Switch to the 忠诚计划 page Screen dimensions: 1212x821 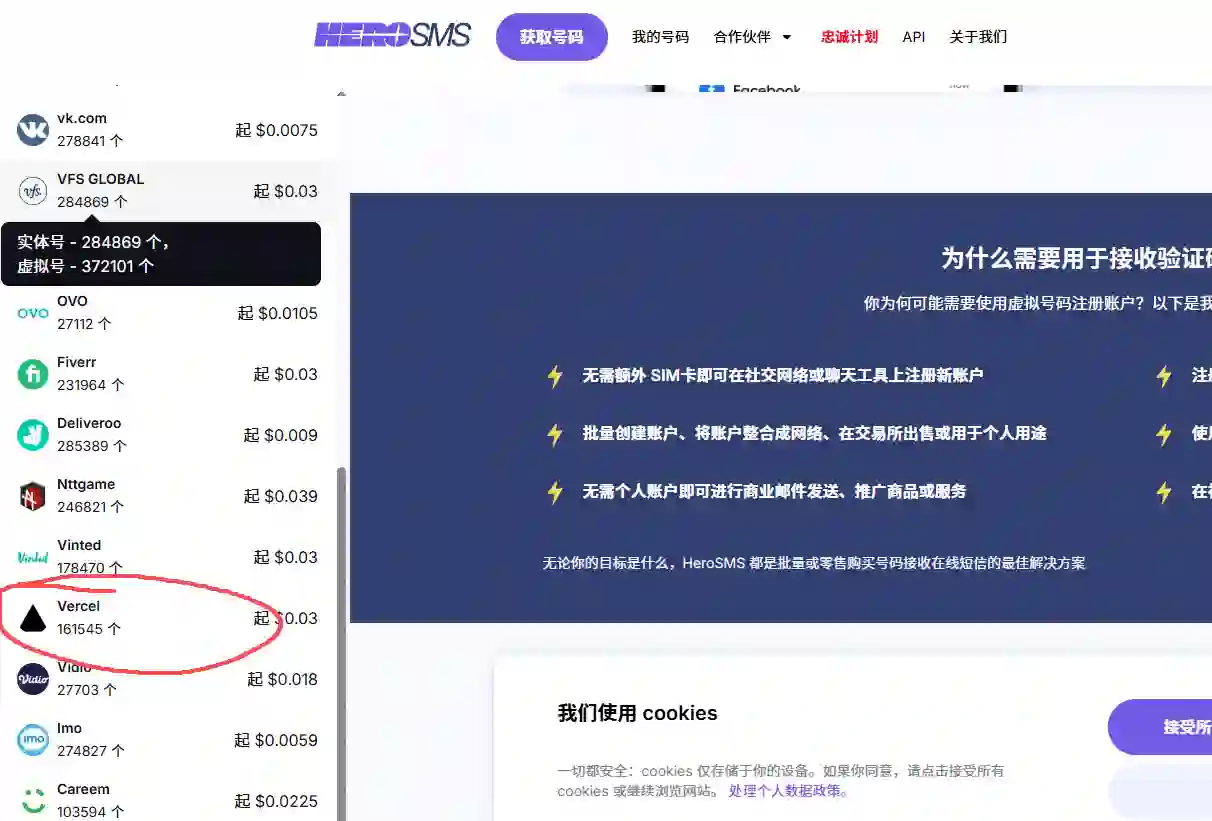coord(849,36)
